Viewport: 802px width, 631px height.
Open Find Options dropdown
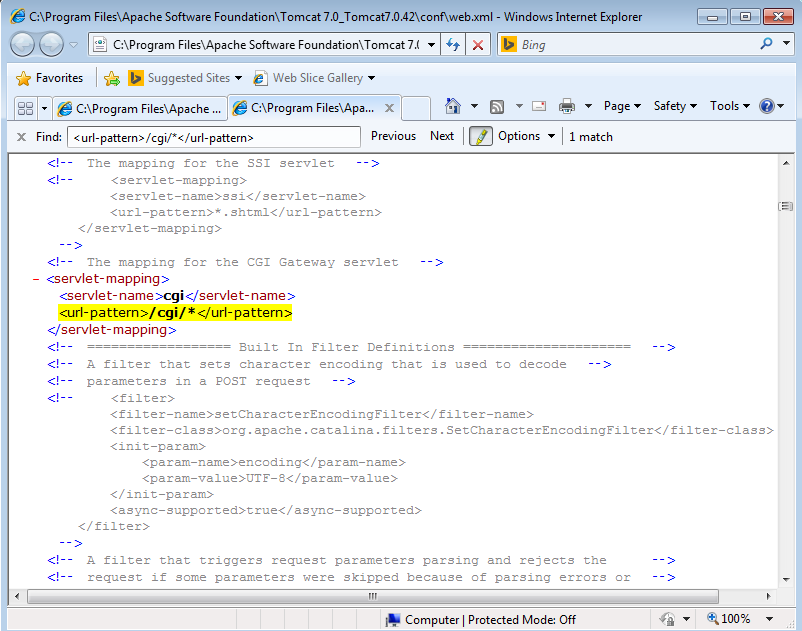click(526, 136)
